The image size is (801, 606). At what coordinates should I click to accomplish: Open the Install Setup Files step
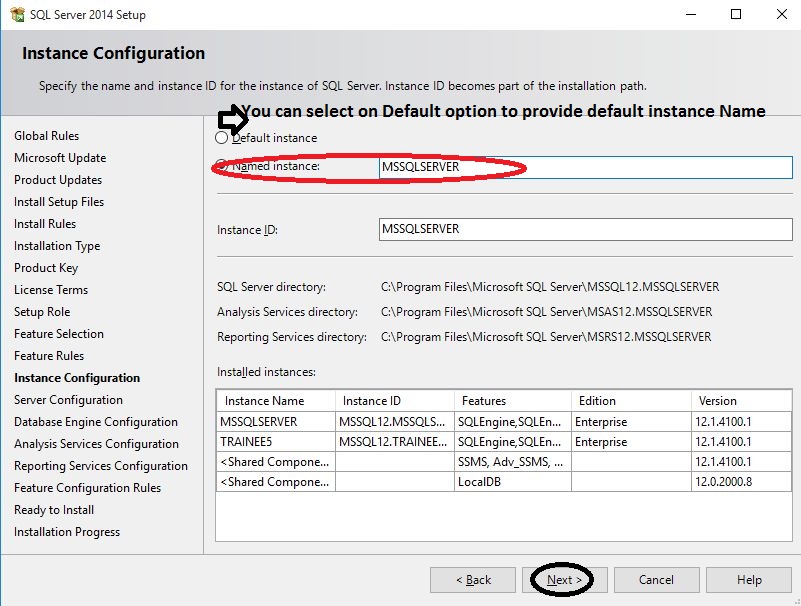coord(59,202)
